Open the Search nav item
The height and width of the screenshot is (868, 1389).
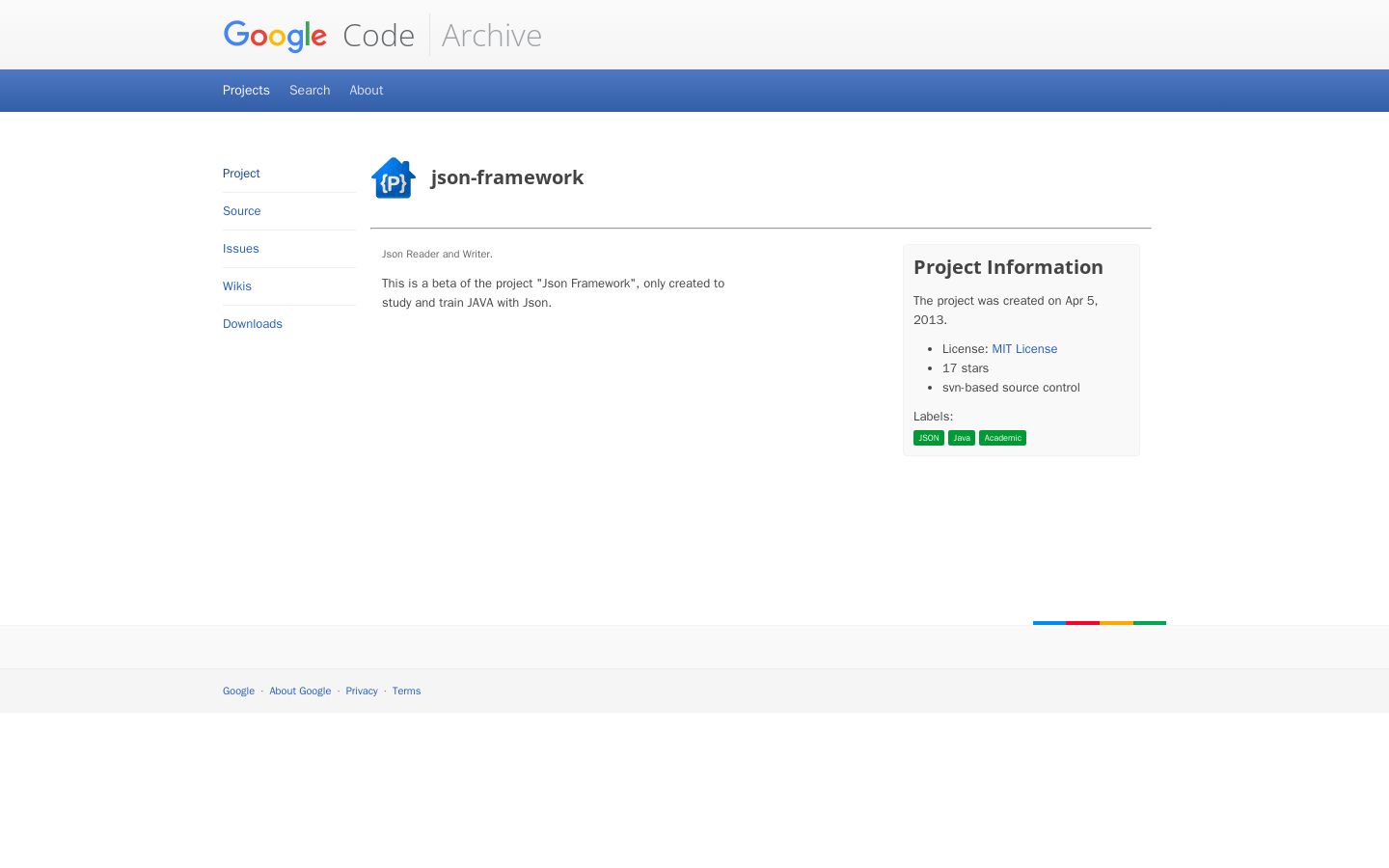click(x=310, y=90)
